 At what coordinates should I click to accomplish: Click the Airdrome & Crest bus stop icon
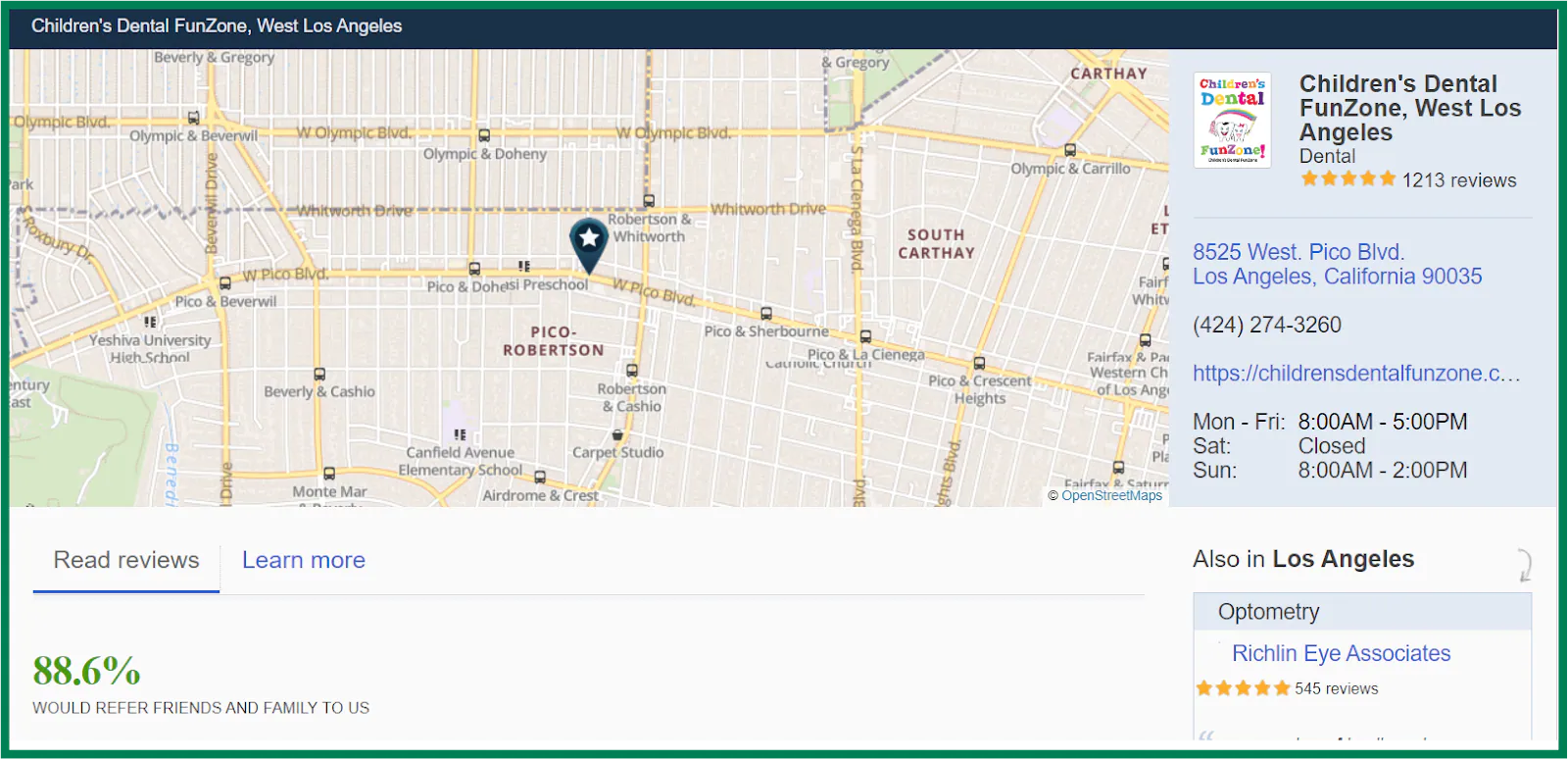(x=540, y=478)
